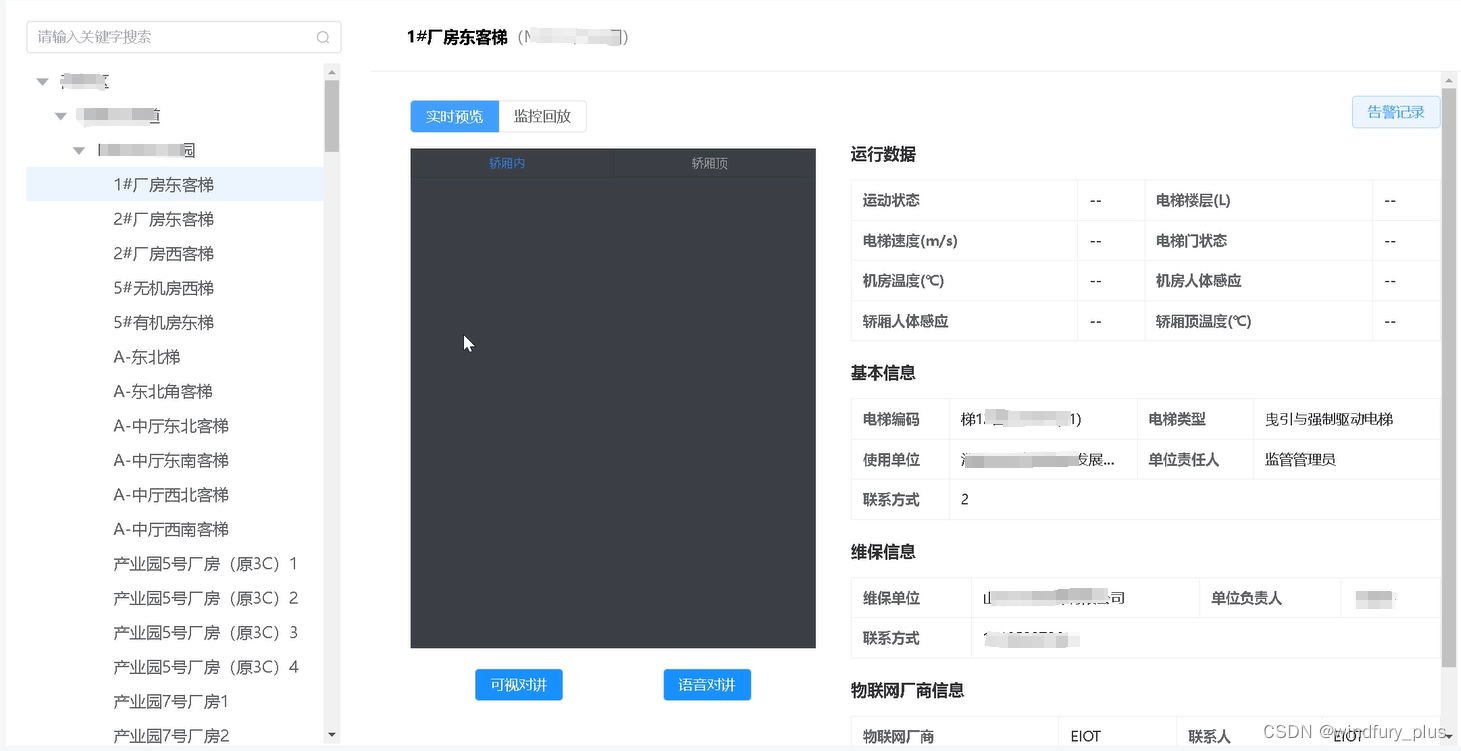Screen dimensions: 1461x751
Task: Click the 电梯速度(m/s) label cell
Action: coord(964,241)
